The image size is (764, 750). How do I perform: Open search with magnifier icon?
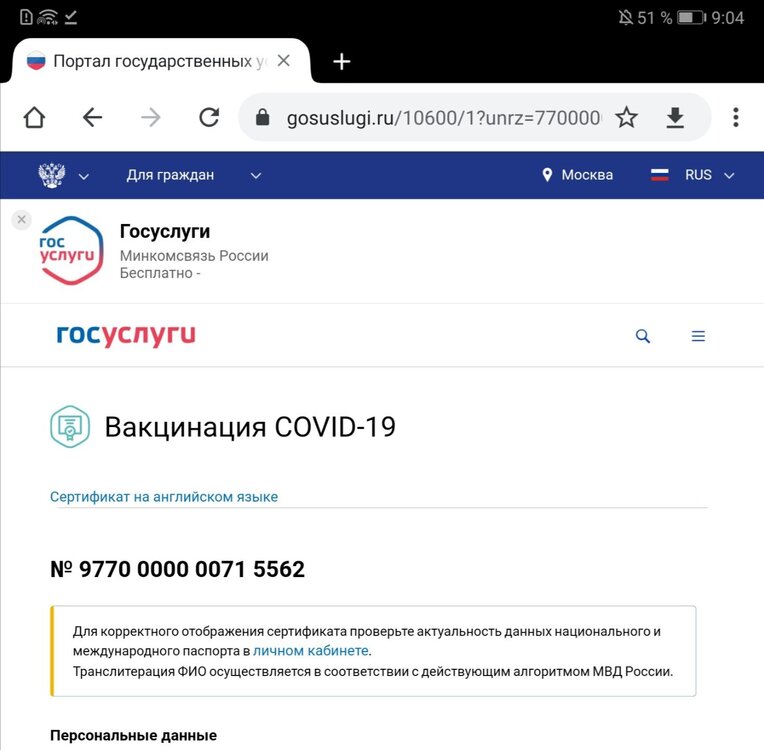[643, 336]
